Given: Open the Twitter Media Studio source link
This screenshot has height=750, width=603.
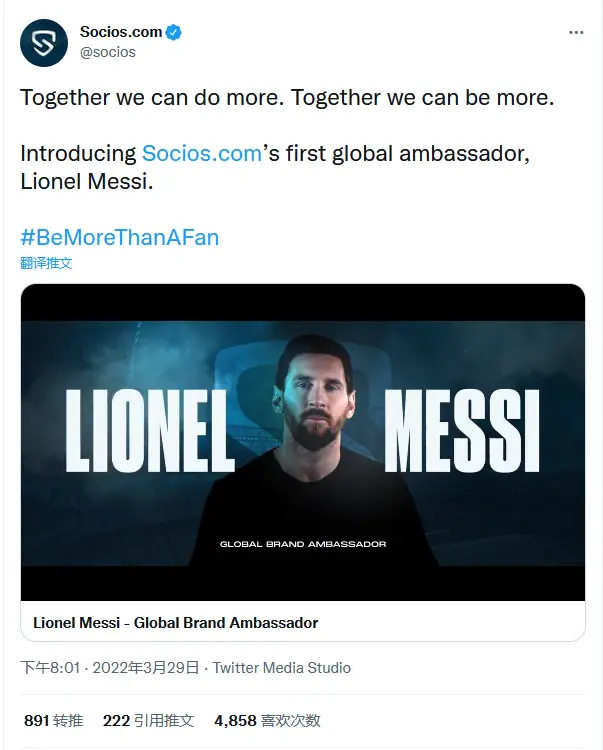Looking at the screenshot, I should [282, 667].
